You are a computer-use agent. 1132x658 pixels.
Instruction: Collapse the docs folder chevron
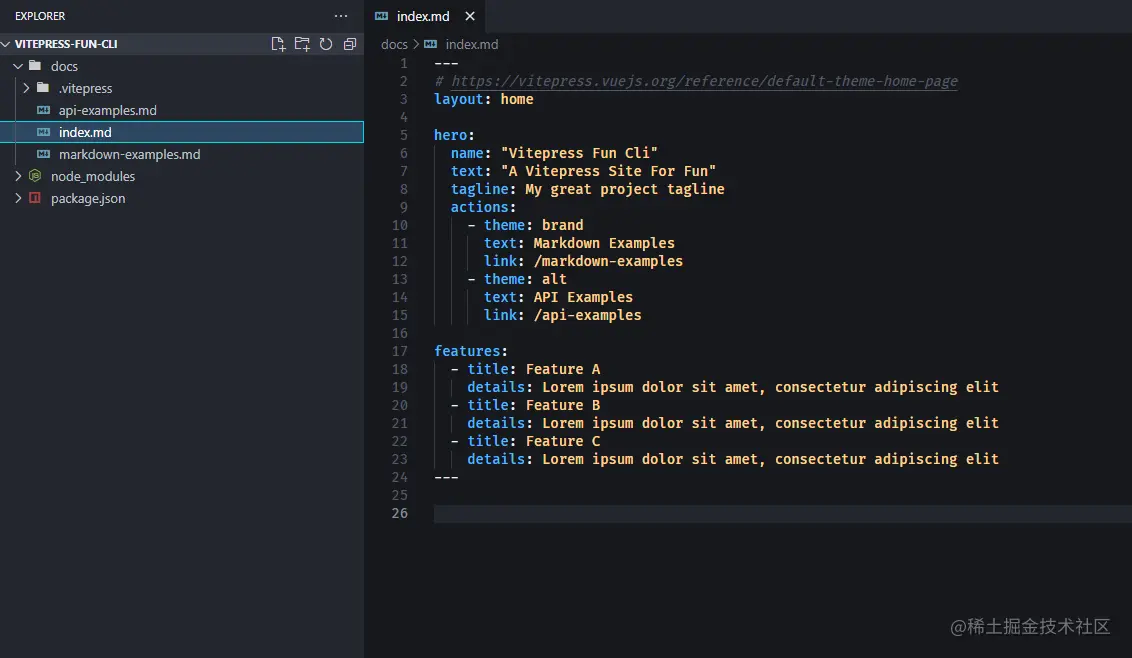tap(18, 66)
